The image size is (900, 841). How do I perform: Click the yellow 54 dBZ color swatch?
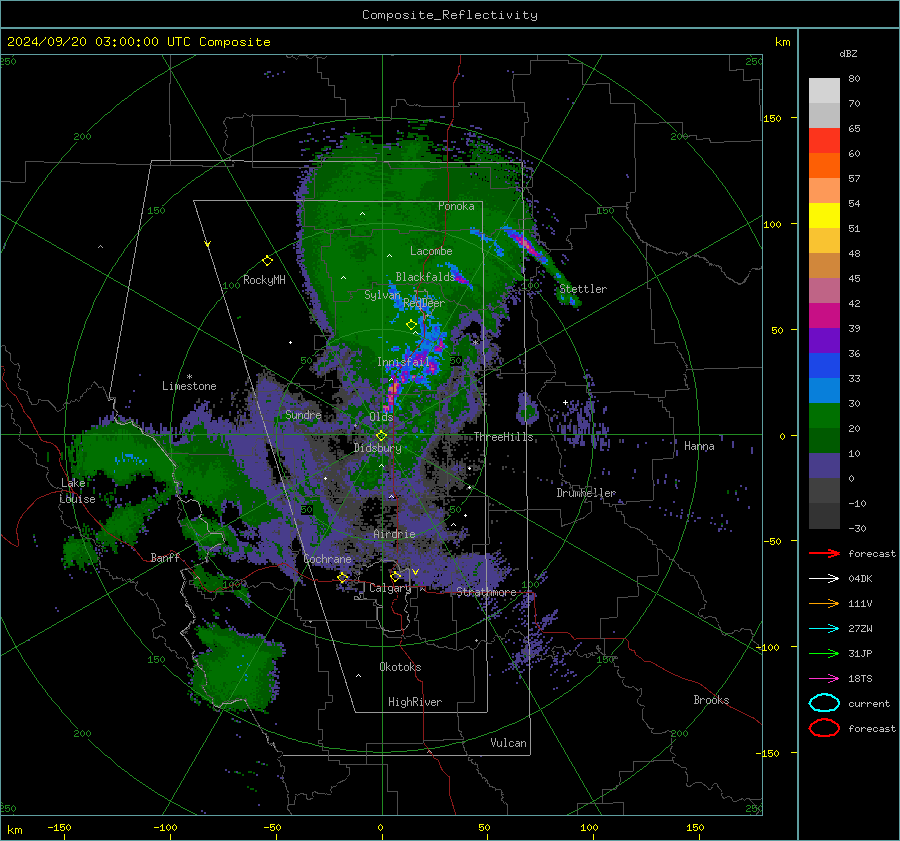click(824, 216)
